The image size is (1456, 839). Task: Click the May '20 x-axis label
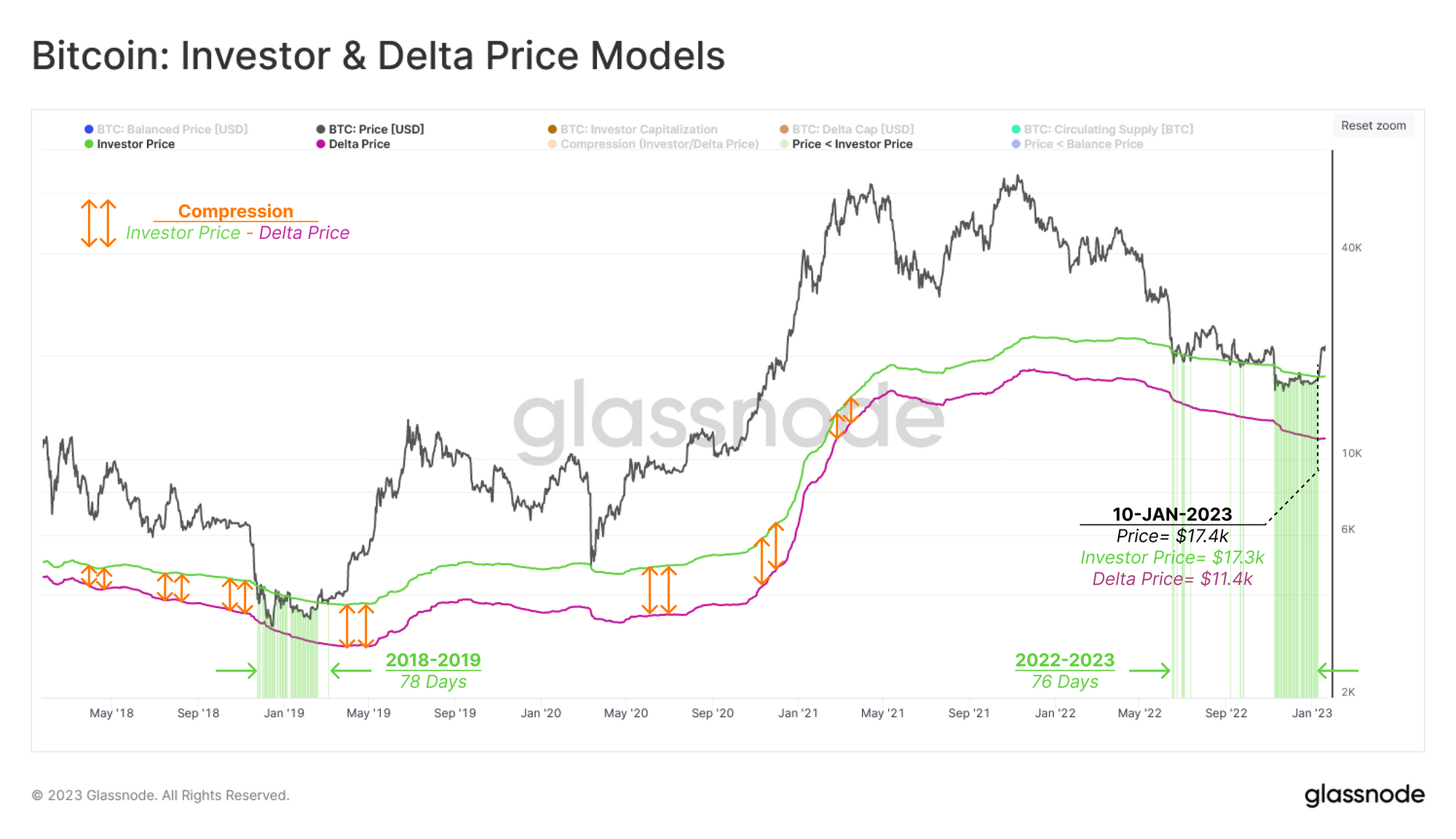tap(626, 713)
